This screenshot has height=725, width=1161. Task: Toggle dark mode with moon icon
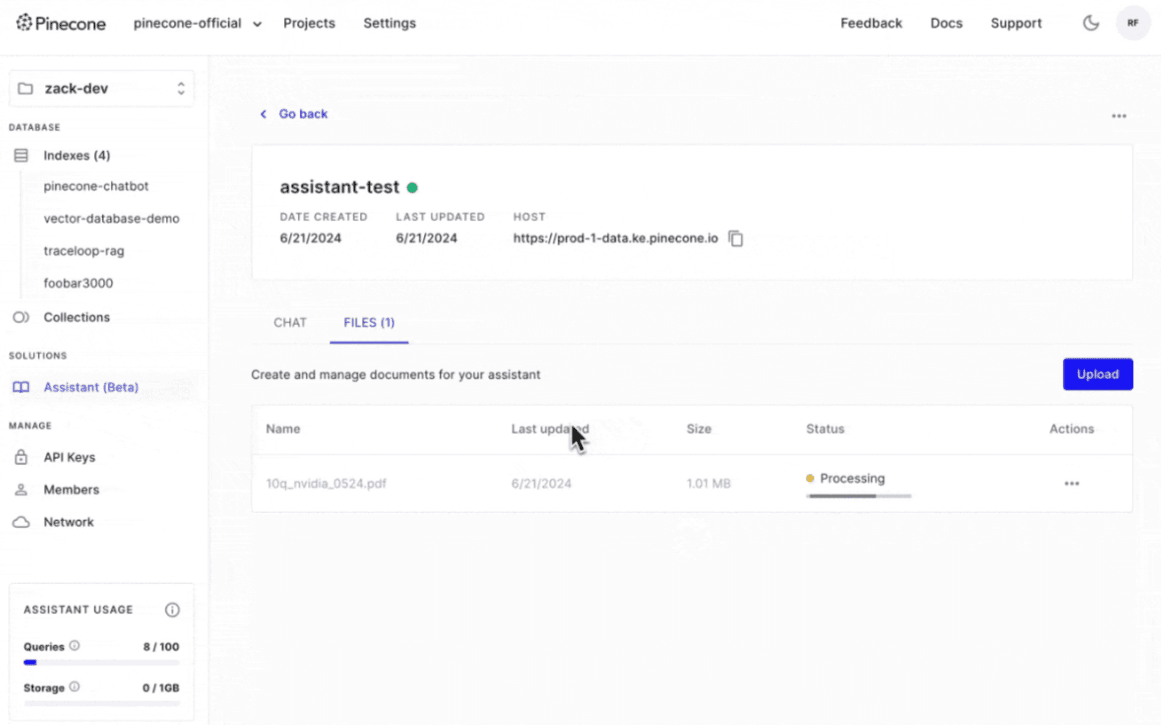tap(1091, 23)
